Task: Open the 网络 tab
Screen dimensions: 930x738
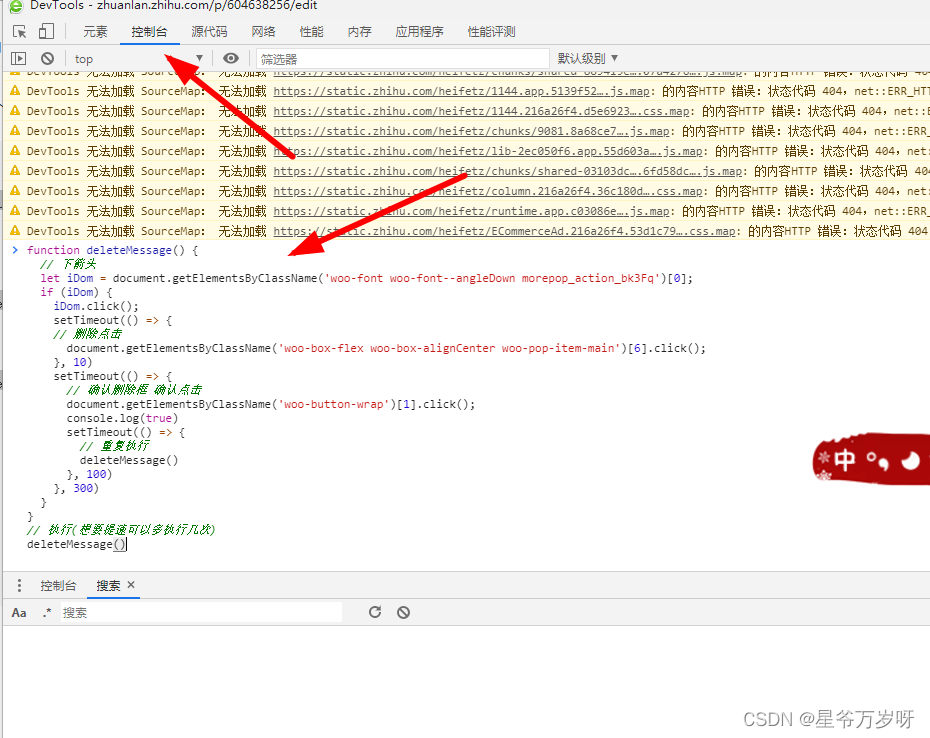Action: pyautogui.click(x=263, y=31)
